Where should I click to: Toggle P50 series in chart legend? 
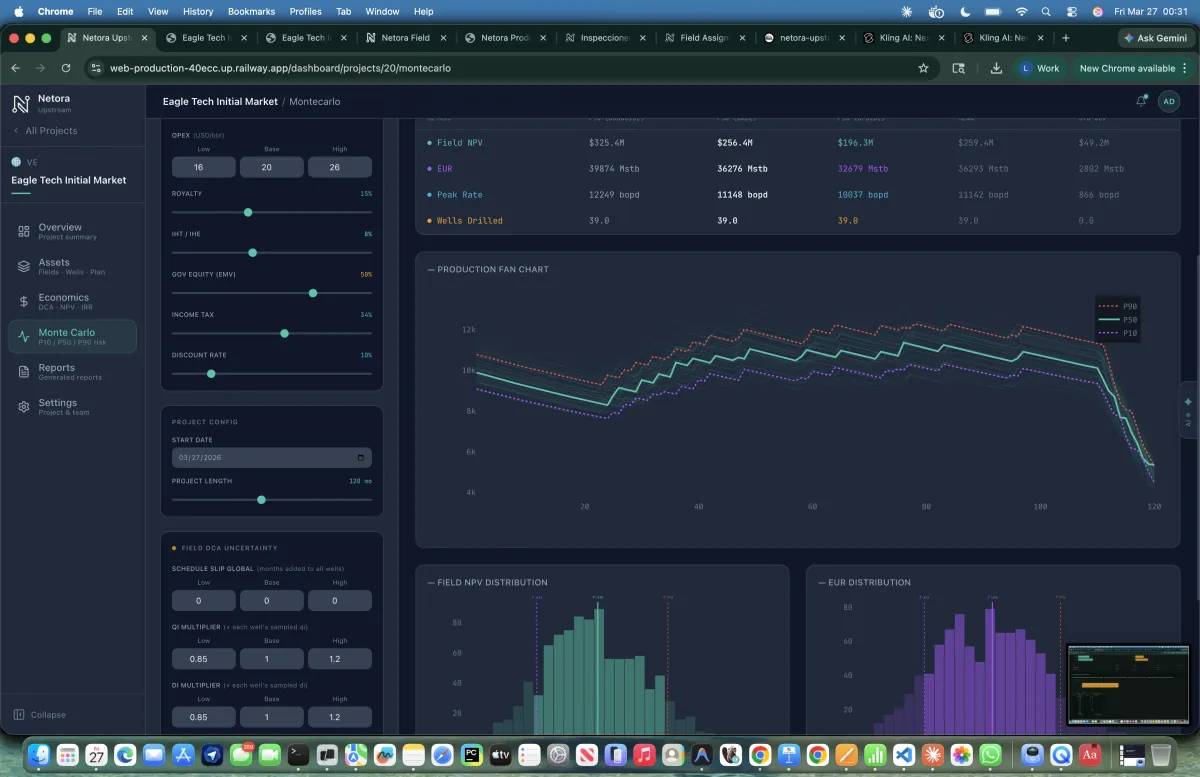1117,319
